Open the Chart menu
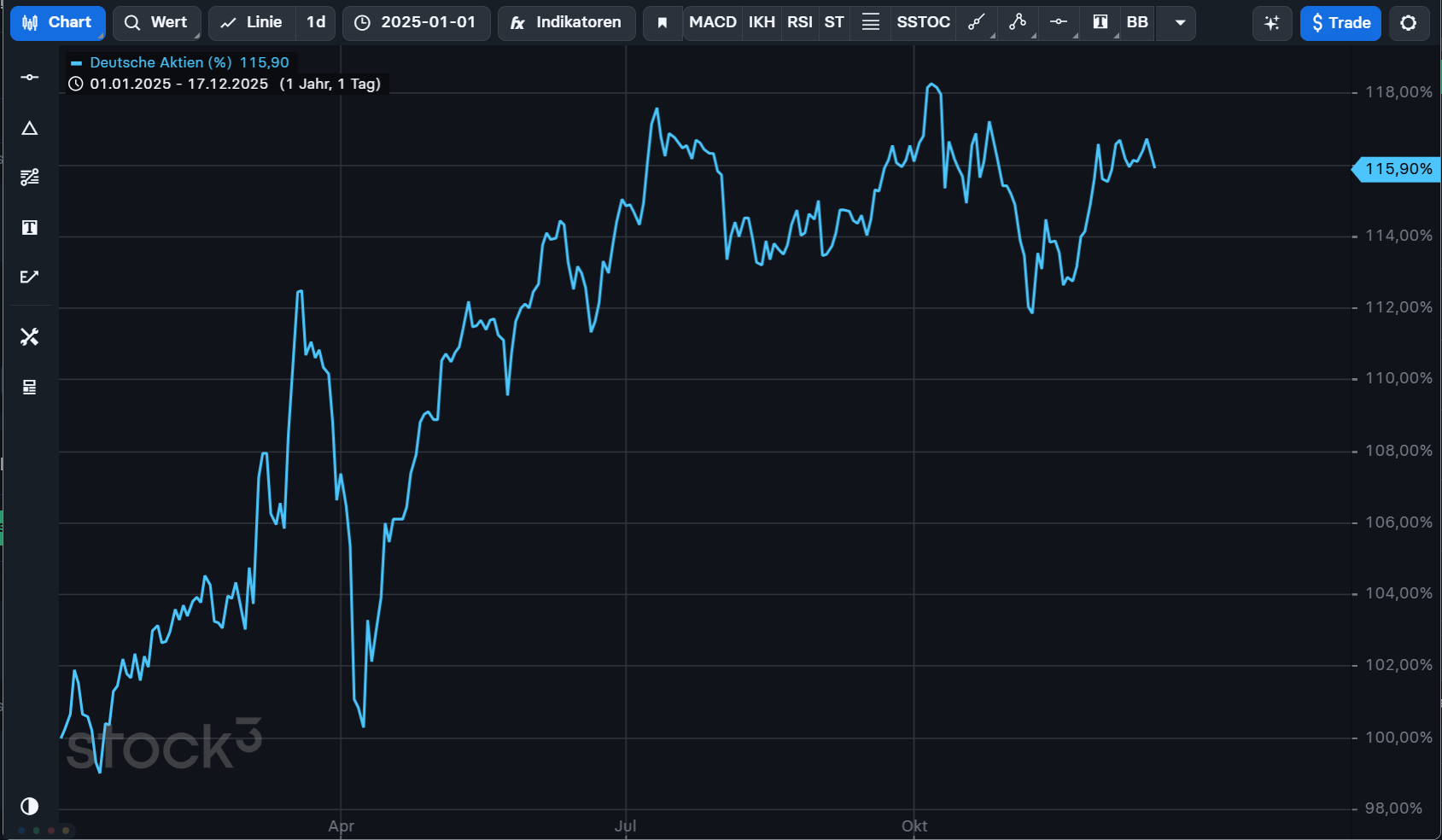The height and width of the screenshot is (840, 1442). (x=58, y=23)
